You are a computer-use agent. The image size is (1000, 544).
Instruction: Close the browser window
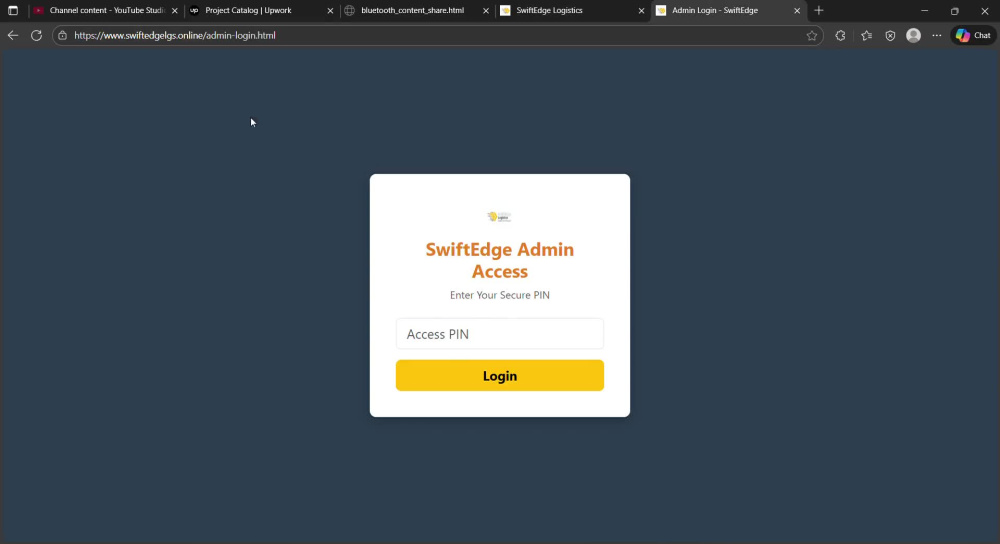[985, 11]
